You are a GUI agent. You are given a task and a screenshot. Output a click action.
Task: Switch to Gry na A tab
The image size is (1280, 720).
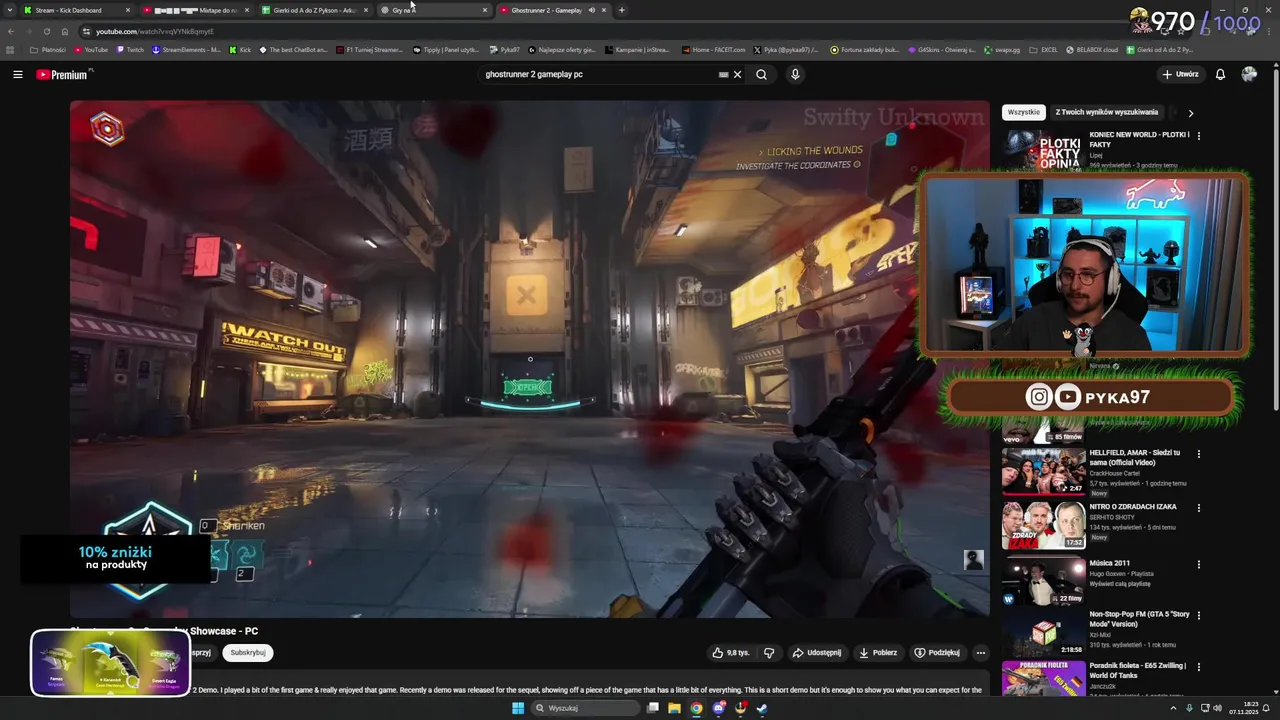434,10
